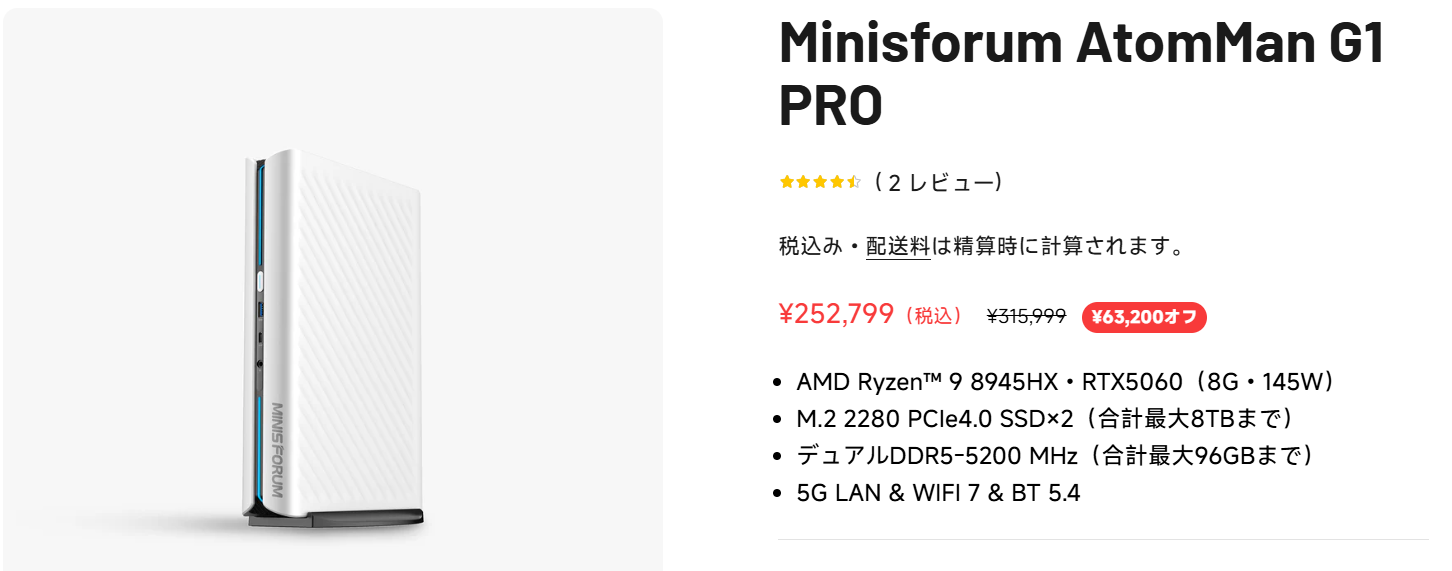Click the audio jack on the PC front
Screen dimensions: 1452x571
tap(260, 363)
